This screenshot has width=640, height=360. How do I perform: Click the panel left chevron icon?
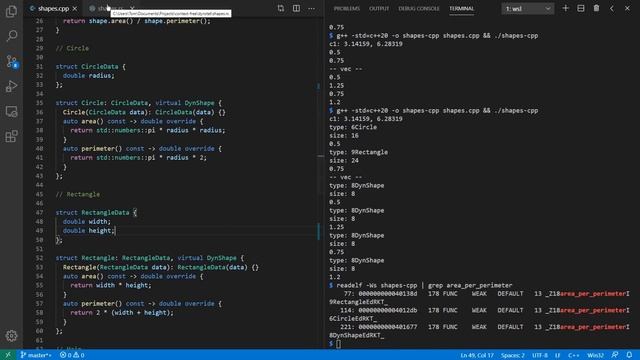click(x=612, y=8)
